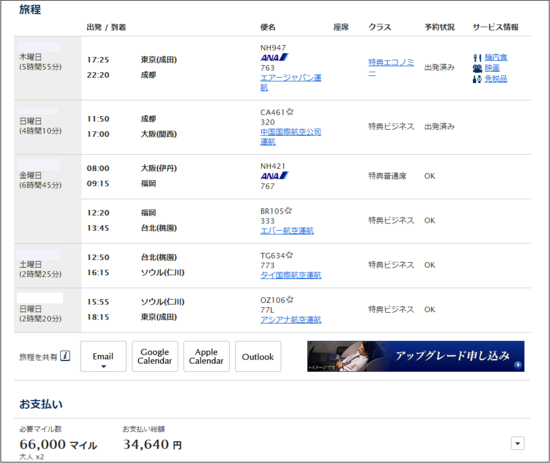Add itinerary to Outlook
Screen dimensions: 550x463
(258, 356)
